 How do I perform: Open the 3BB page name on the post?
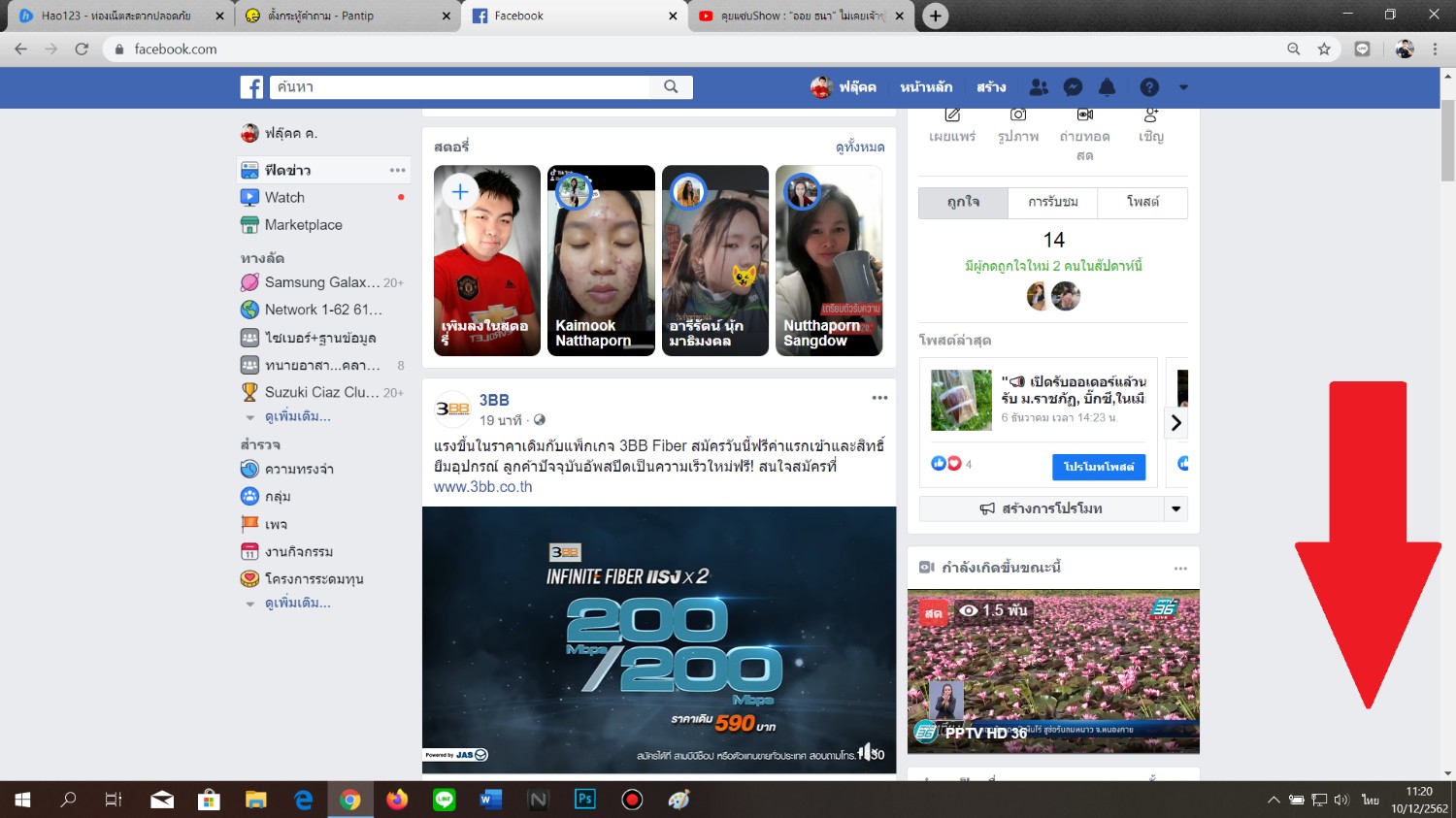(x=494, y=400)
